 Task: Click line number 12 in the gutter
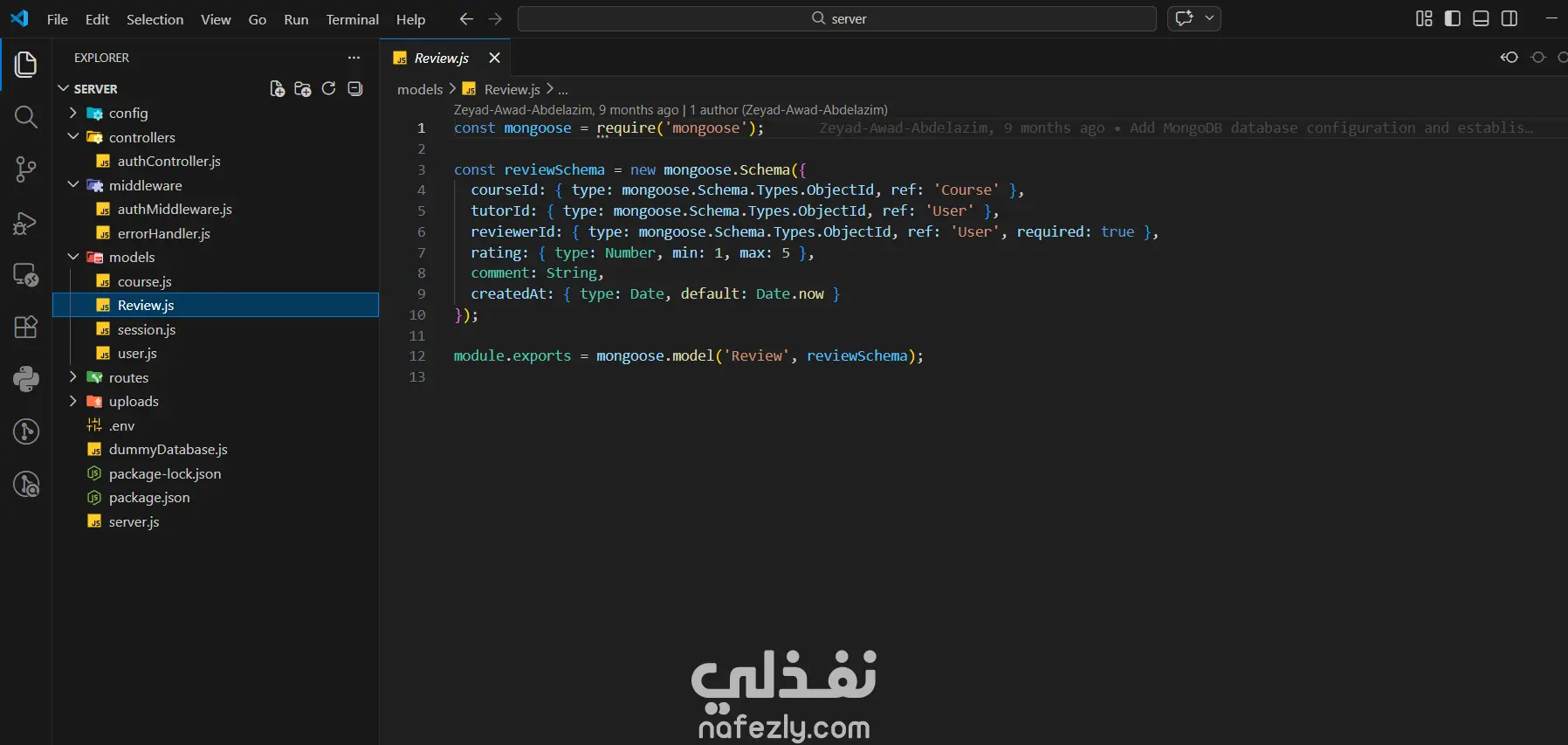click(417, 356)
